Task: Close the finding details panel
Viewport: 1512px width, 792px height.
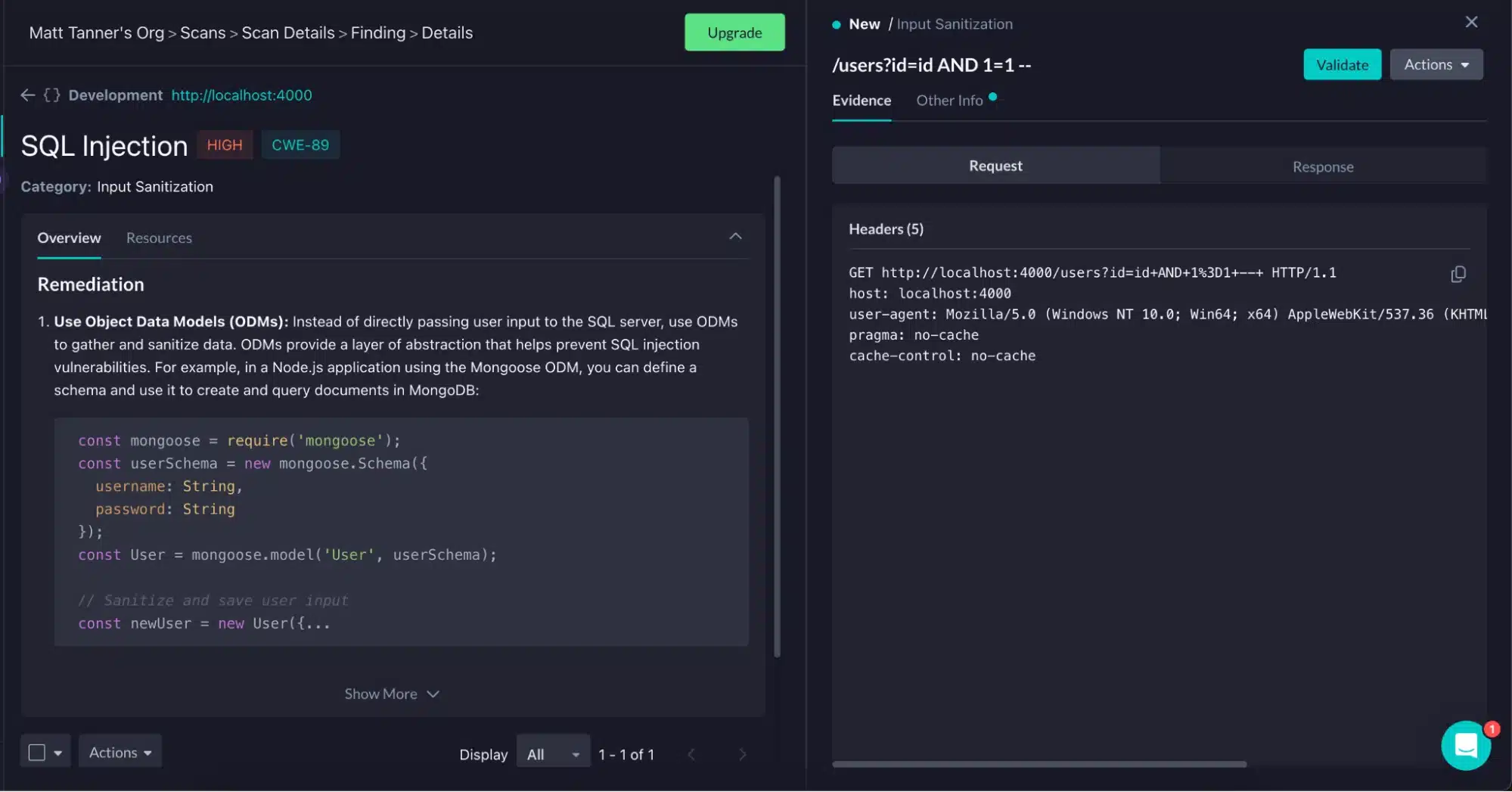Action: click(x=1471, y=23)
